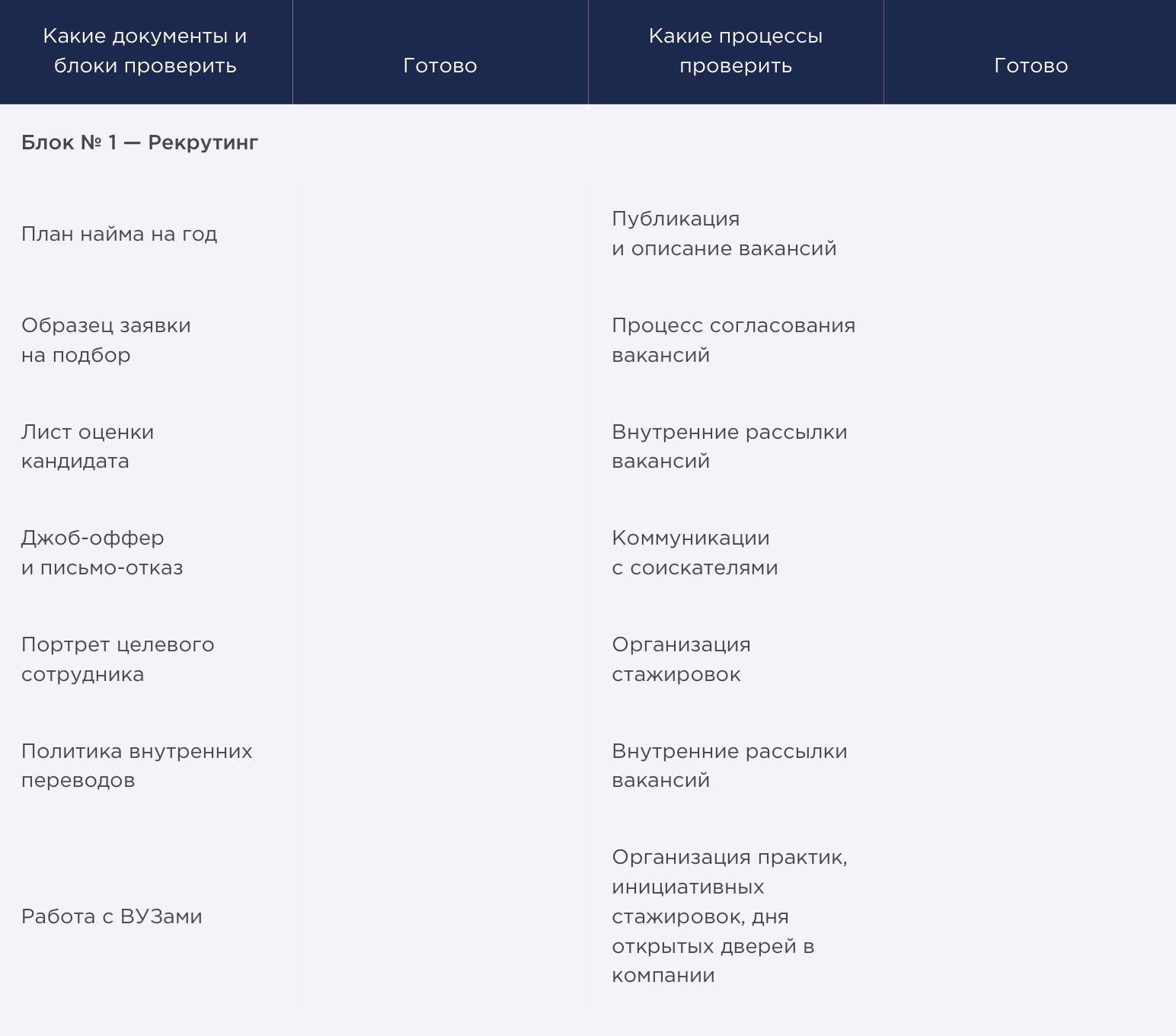Select 'Работа с ВУЗами' row

(111, 916)
